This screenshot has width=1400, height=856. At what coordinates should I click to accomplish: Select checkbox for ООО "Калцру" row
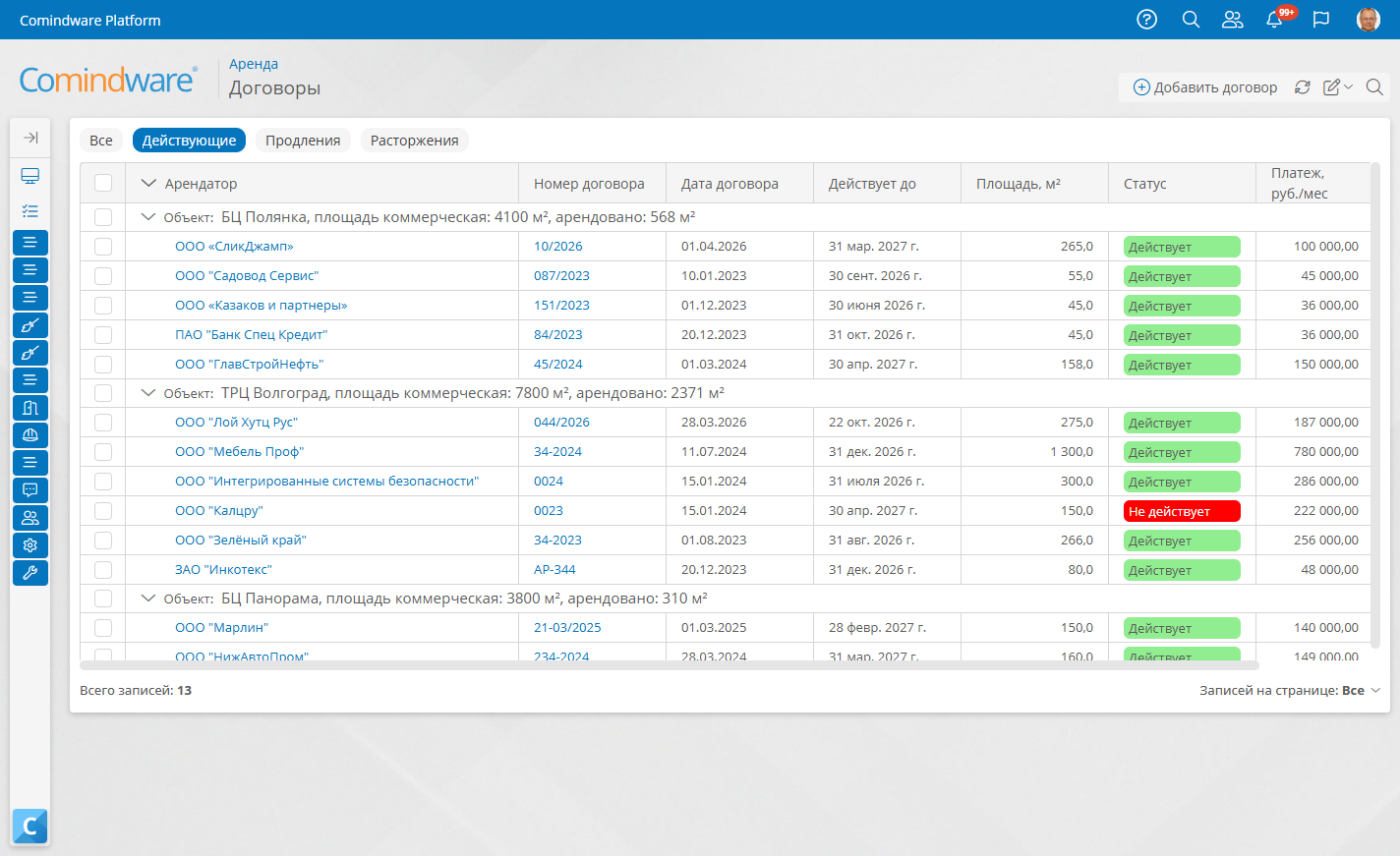coord(103,511)
